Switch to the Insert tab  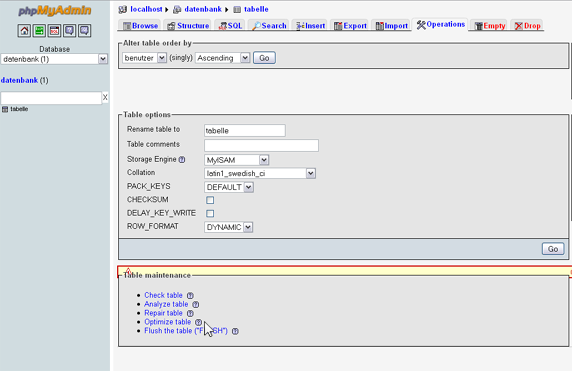[x=310, y=26]
